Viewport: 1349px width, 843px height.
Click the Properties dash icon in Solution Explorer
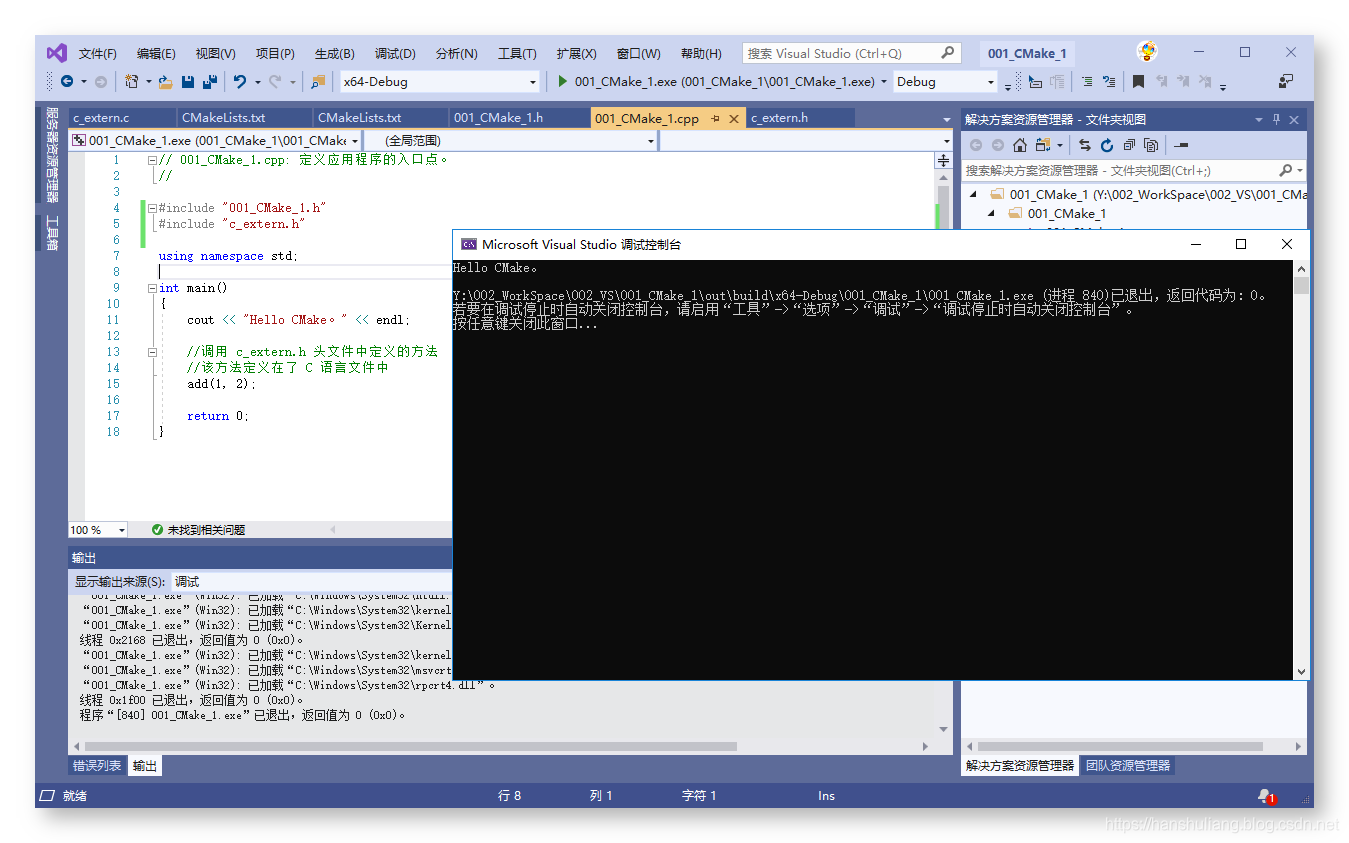tap(1181, 145)
